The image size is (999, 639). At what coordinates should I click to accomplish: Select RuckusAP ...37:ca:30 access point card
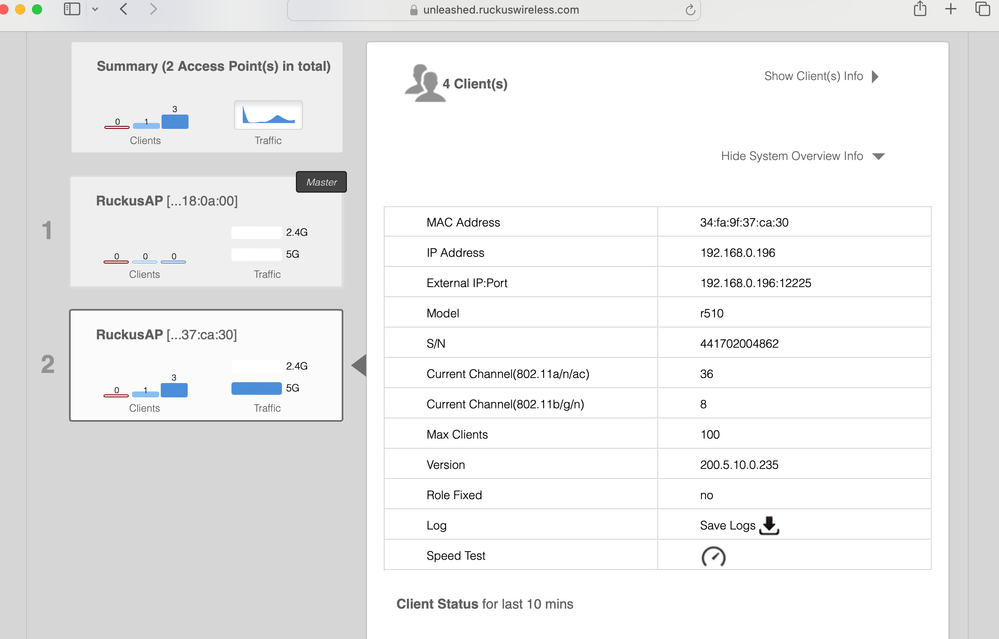206,365
